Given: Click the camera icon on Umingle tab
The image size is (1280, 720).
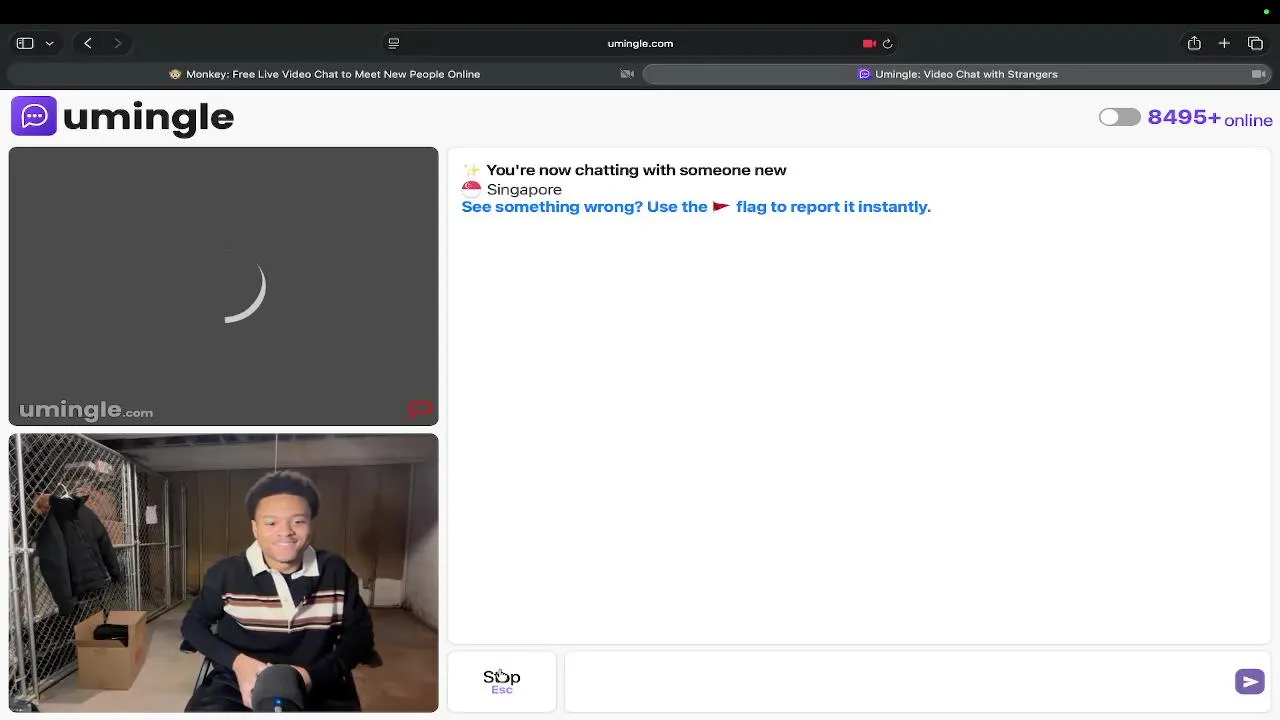Looking at the screenshot, I should [x=1259, y=74].
